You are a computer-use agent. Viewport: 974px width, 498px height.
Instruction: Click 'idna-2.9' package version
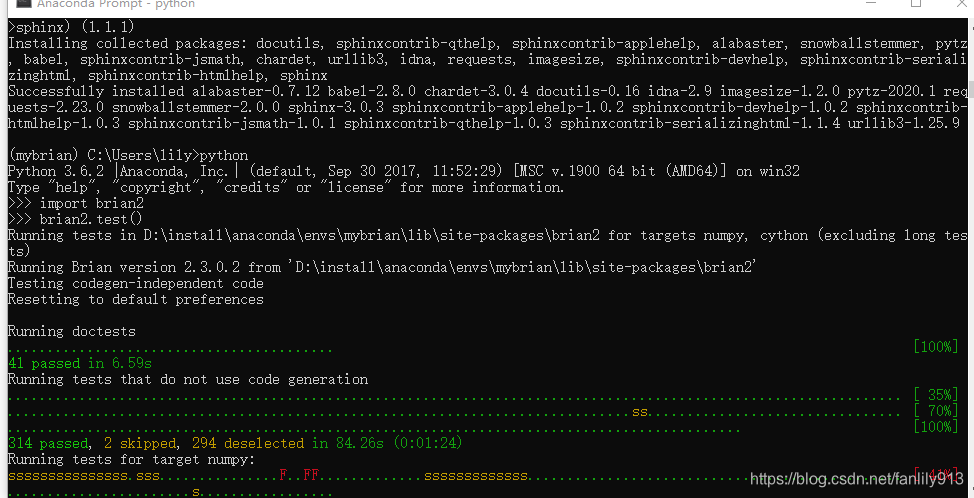(680, 91)
